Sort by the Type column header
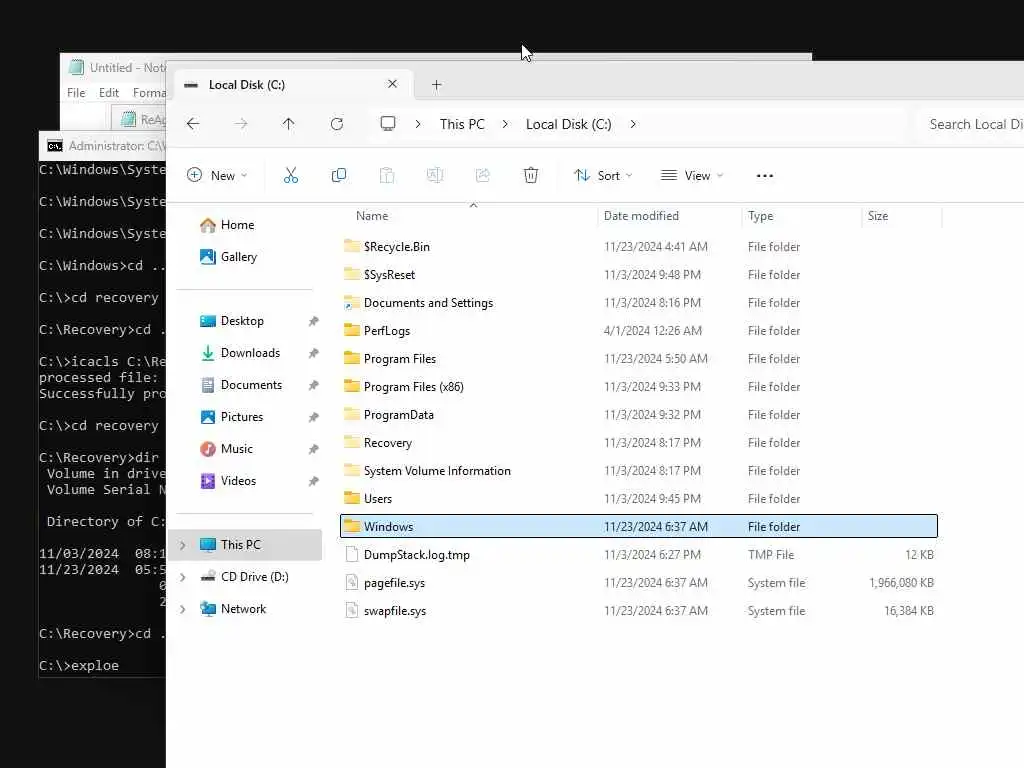This screenshot has width=1024, height=768. coord(760,216)
